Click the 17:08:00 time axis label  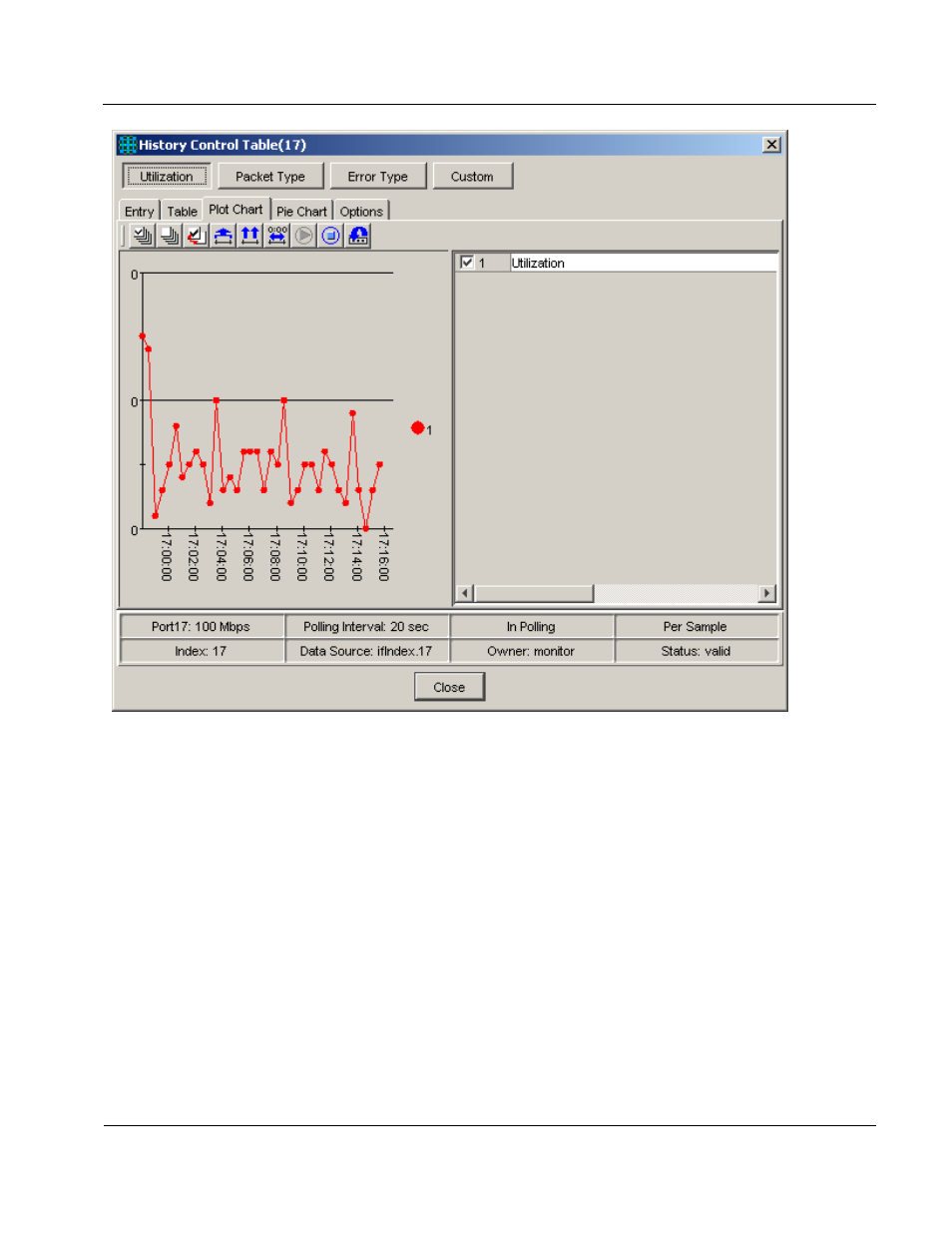[275, 559]
